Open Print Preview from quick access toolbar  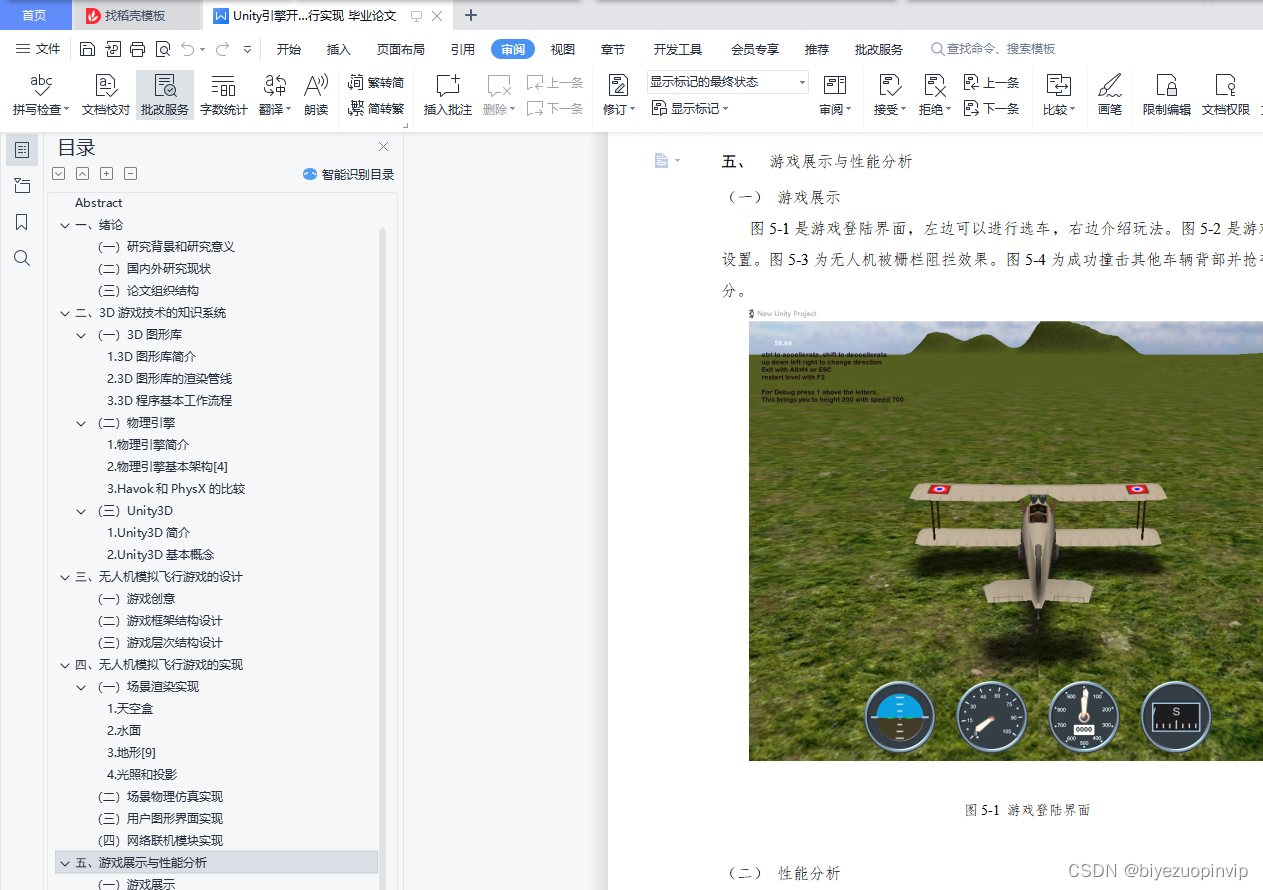click(x=162, y=49)
